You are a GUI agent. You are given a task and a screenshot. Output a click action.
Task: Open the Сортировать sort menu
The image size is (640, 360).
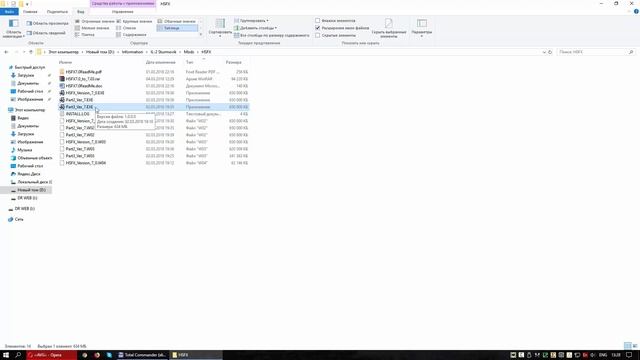[220, 28]
